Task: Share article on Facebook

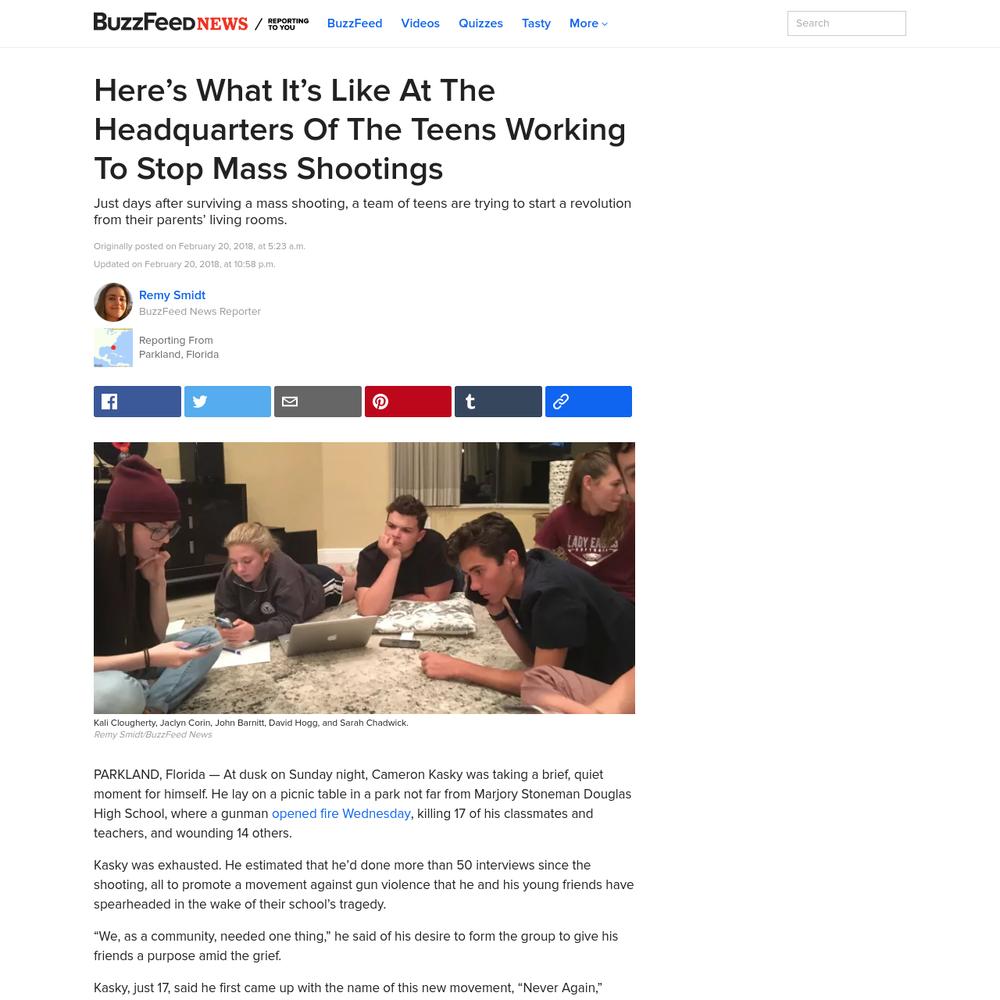Action: click(137, 401)
